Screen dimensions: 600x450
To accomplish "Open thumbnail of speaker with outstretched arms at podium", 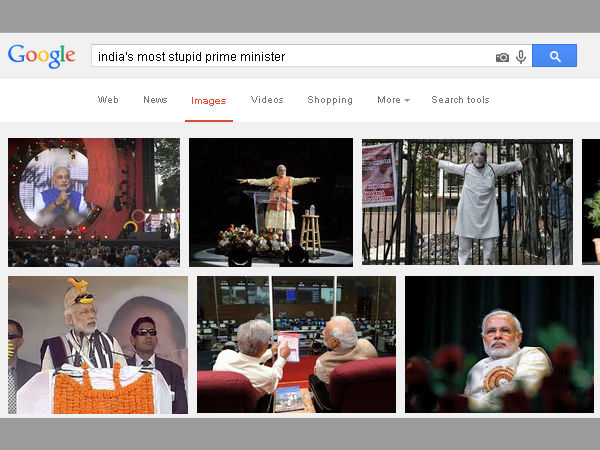I will coord(271,202).
